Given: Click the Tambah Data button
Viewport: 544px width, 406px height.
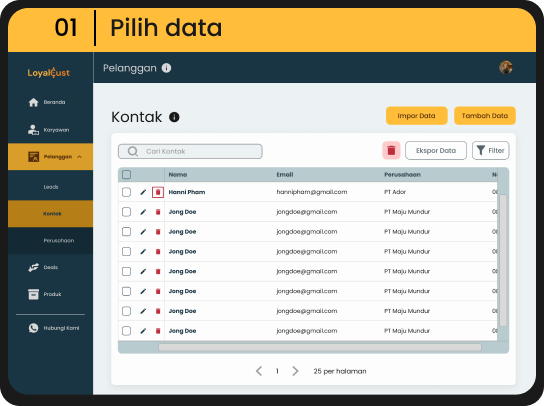Looking at the screenshot, I should 485,116.
